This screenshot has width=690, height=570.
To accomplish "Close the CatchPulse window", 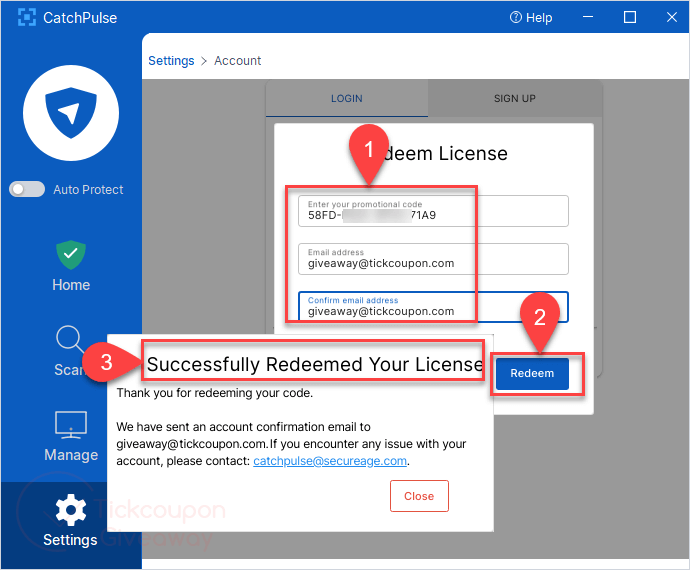I will [672, 17].
